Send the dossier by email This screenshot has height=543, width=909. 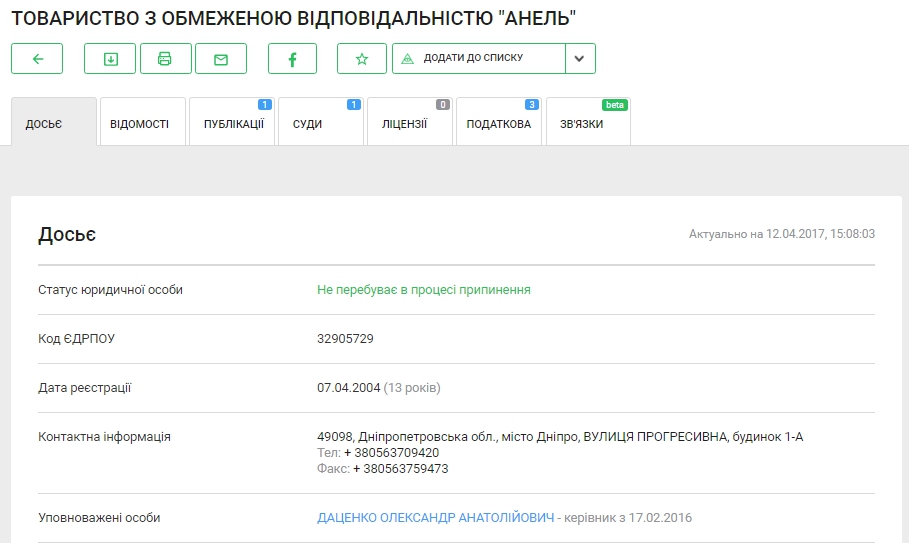221,59
